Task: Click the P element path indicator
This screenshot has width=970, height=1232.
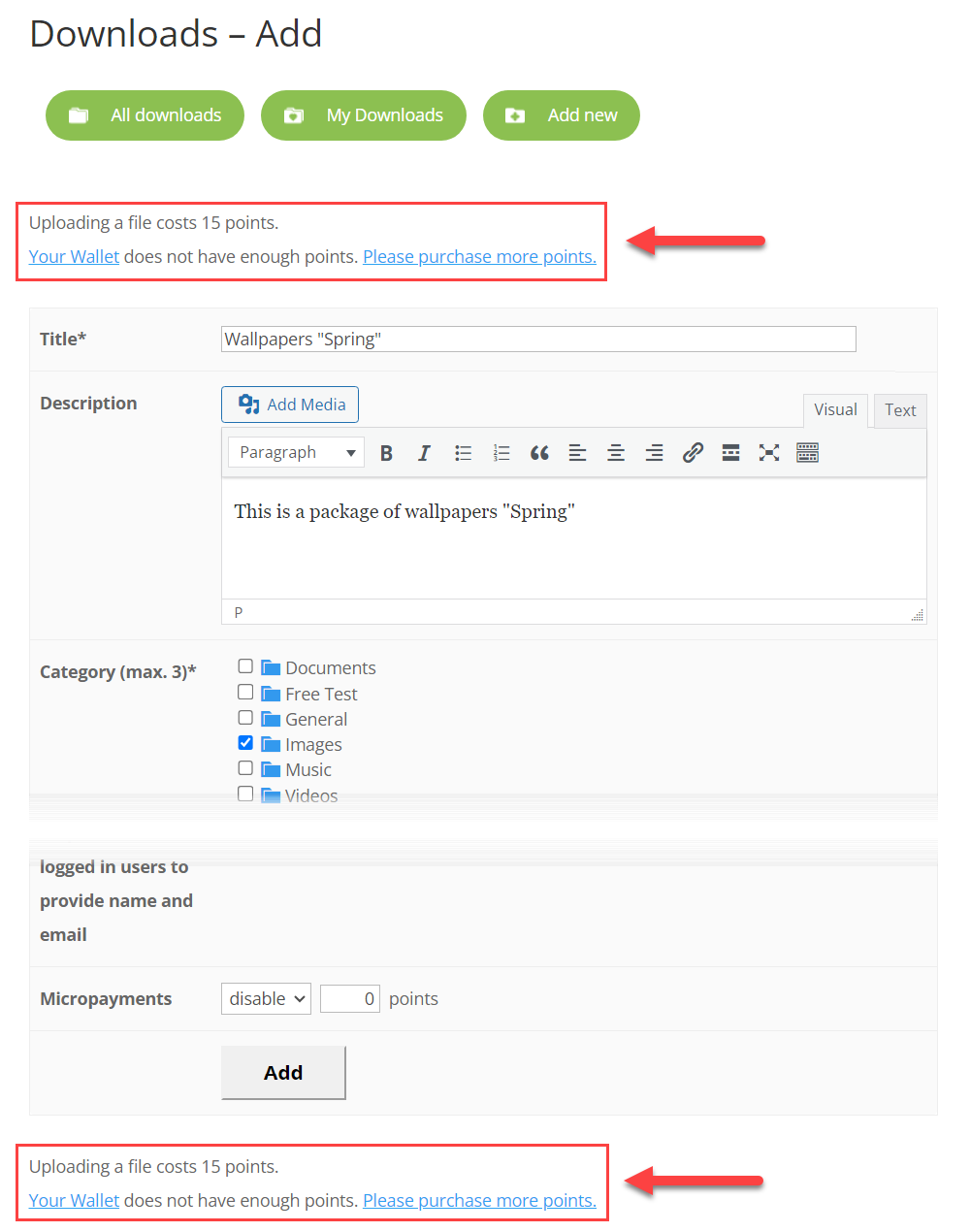Action: [239, 612]
